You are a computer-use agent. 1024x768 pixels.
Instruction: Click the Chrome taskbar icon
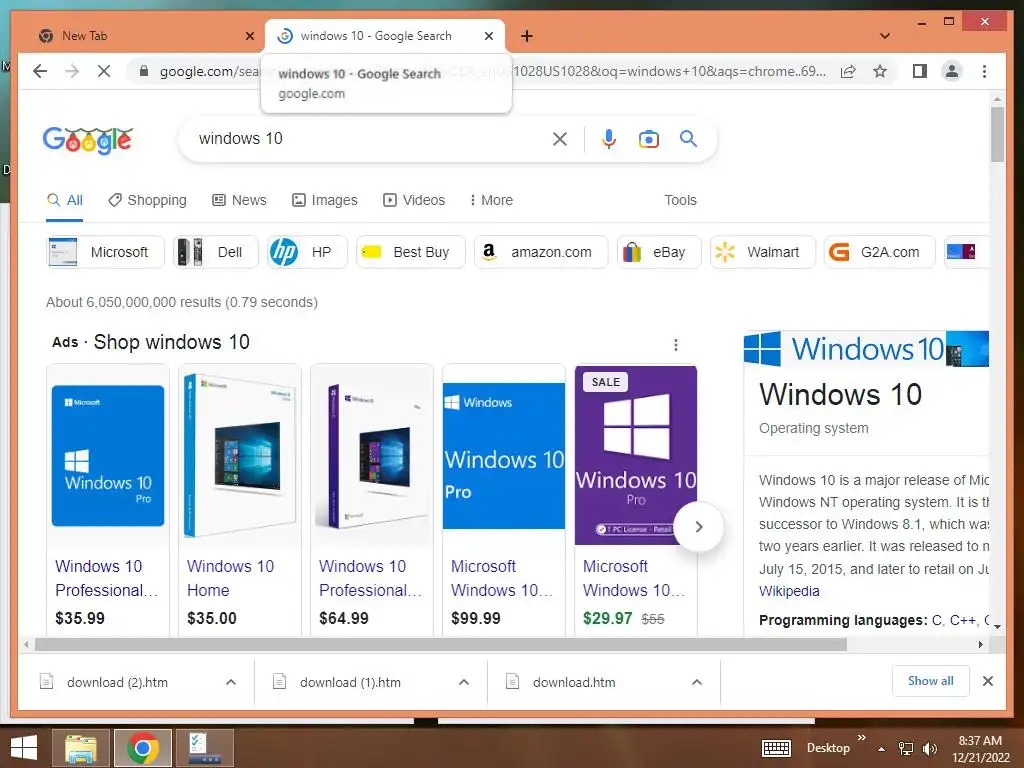click(143, 747)
